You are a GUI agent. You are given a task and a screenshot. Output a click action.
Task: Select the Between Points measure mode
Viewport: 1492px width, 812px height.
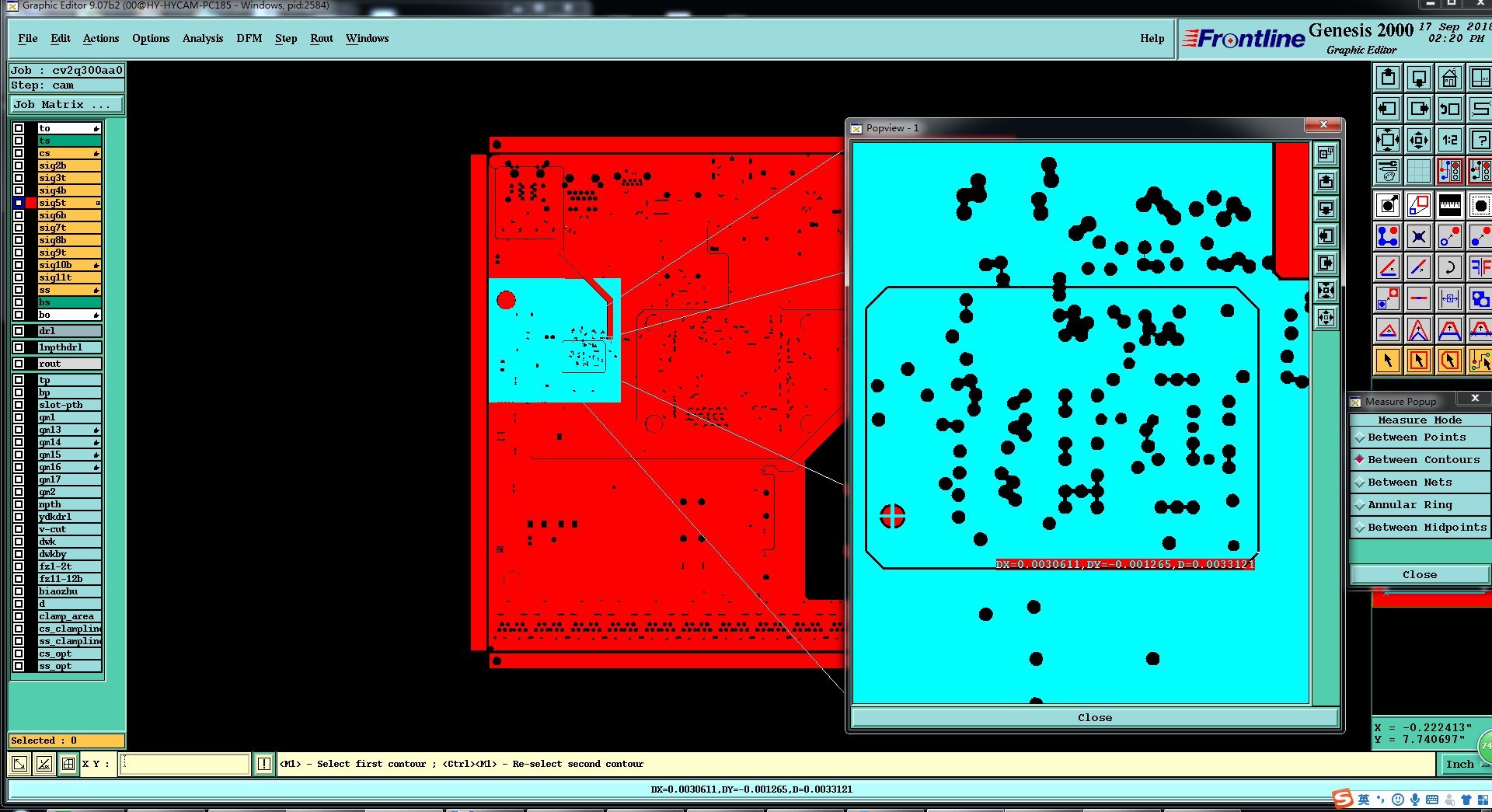(x=1420, y=437)
